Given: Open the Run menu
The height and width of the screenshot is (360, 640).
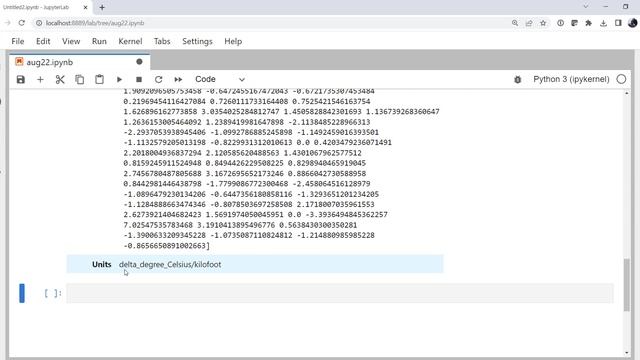Looking at the screenshot, I should (99, 41).
